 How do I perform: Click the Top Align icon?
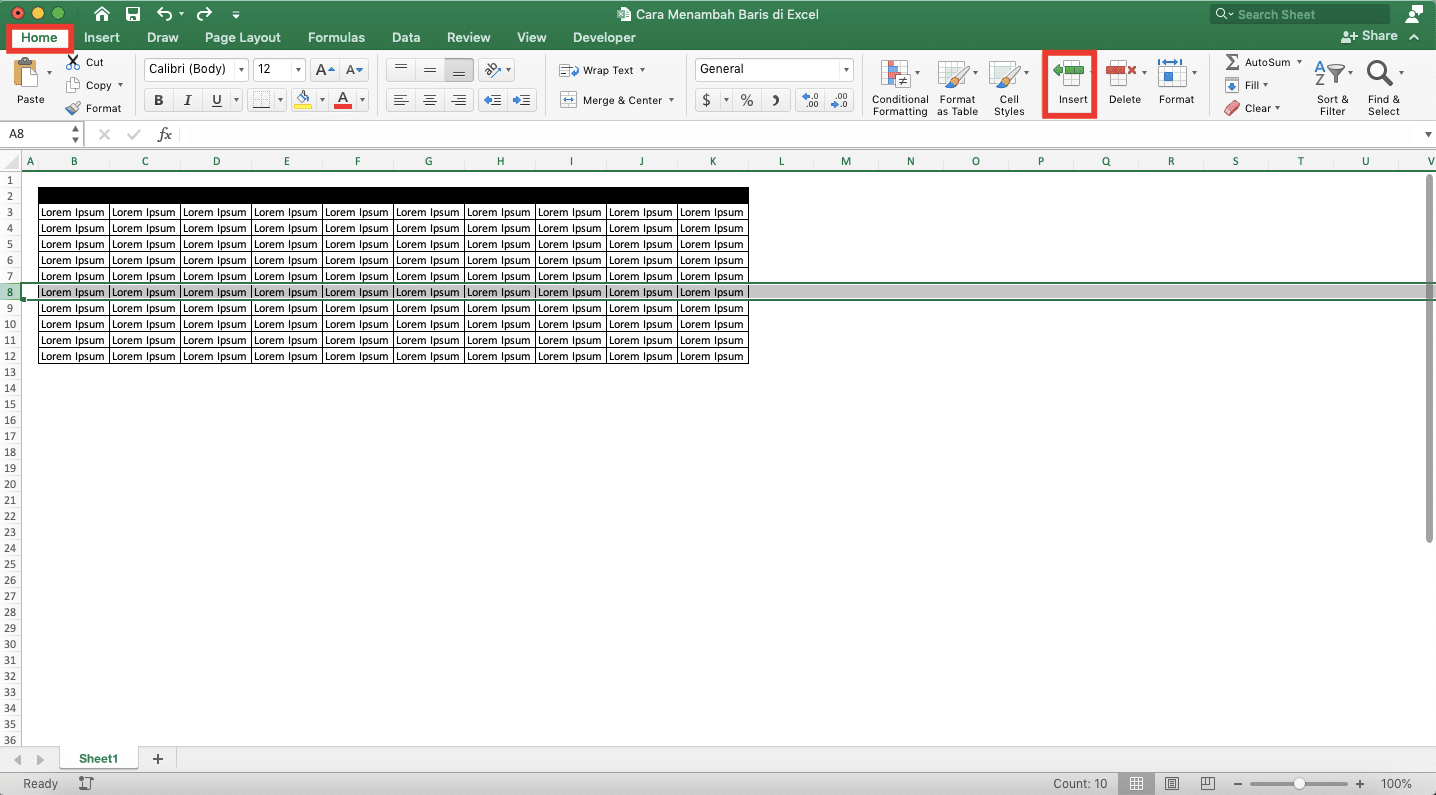[401, 70]
